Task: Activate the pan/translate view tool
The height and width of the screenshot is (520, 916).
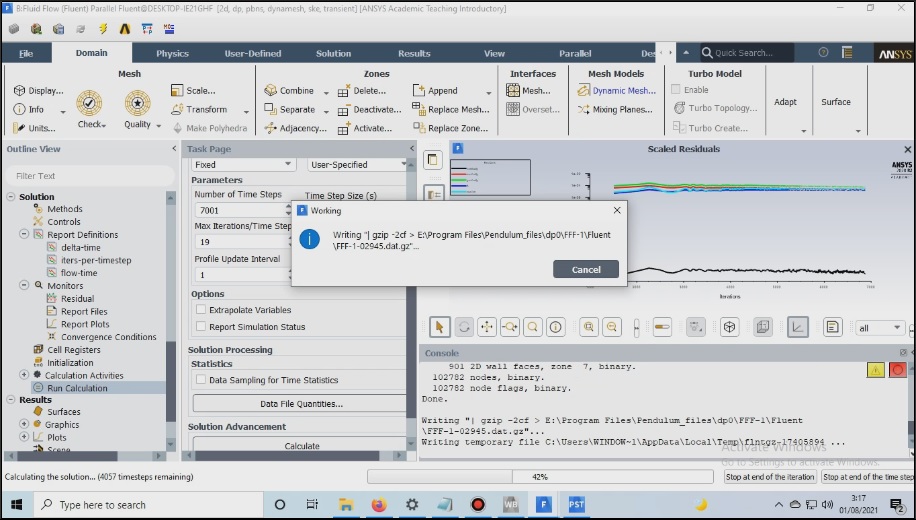Action: [487, 327]
